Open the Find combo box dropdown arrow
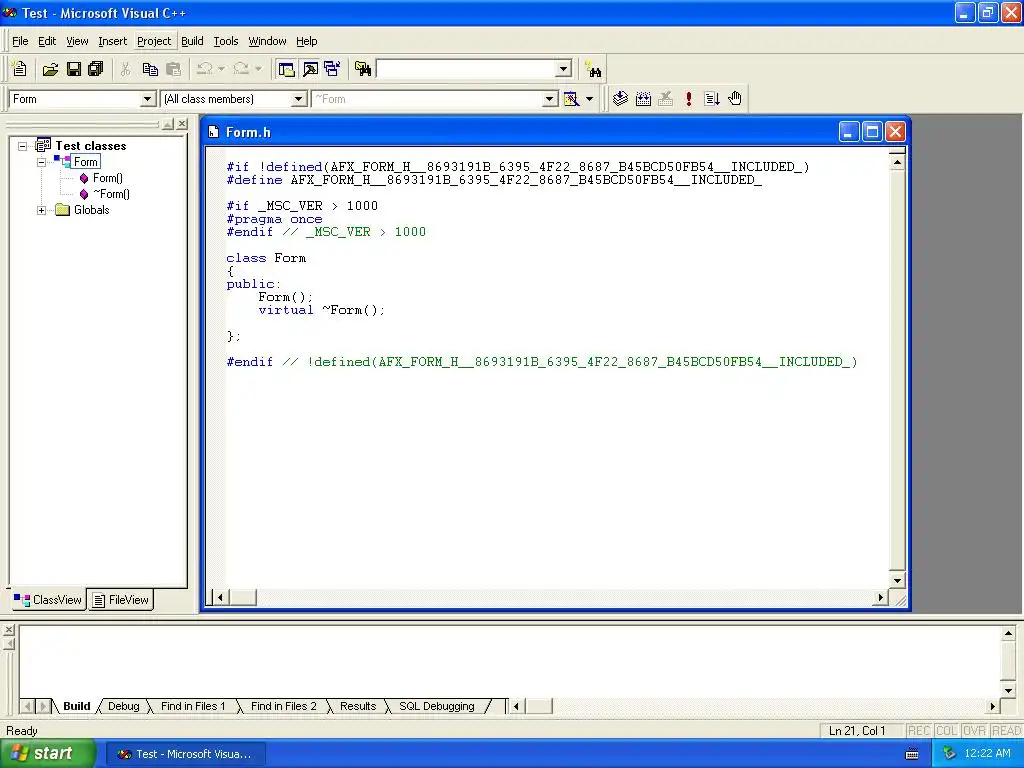This screenshot has height=768, width=1024. pos(564,69)
